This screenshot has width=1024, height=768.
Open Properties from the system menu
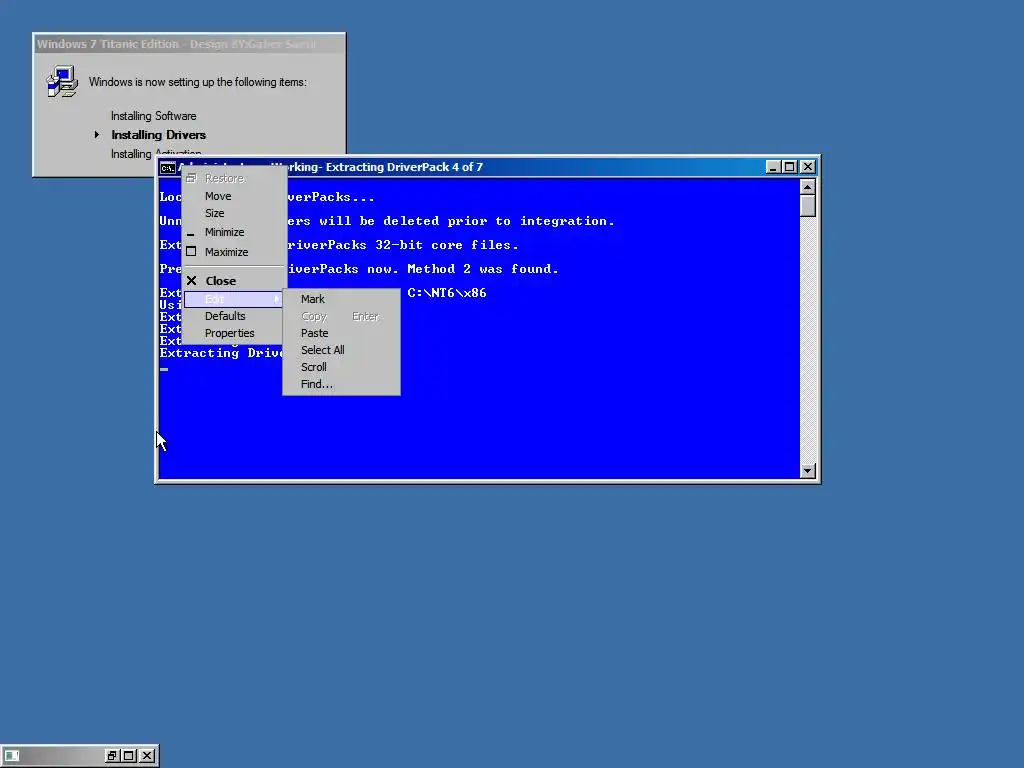[x=234, y=333]
